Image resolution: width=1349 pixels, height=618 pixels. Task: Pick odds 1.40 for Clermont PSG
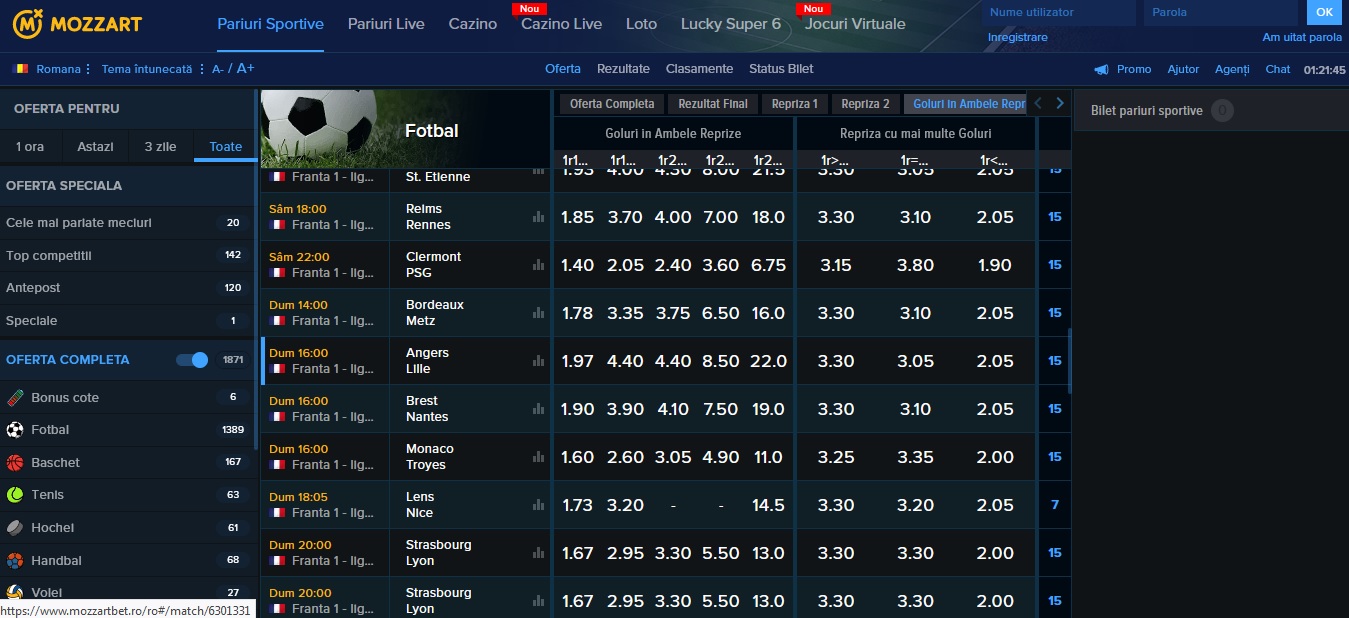pos(578,265)
